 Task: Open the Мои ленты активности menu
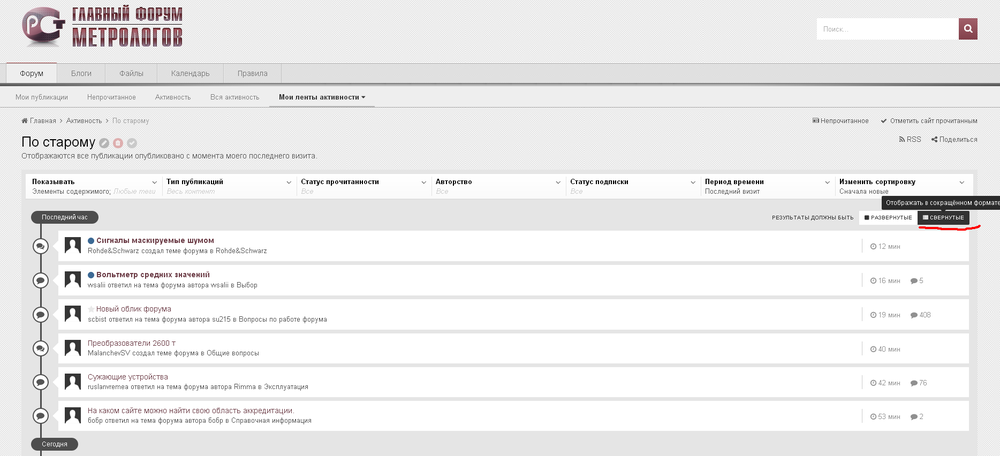tap(321, 97)
